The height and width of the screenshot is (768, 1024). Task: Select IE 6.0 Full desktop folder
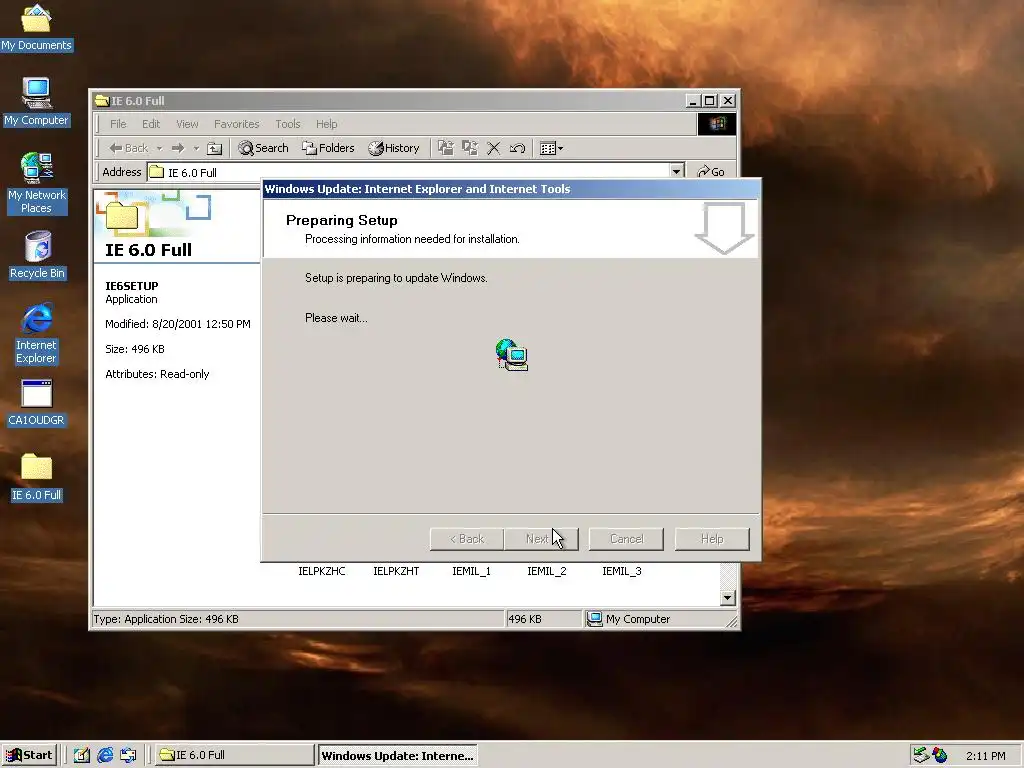coord(36,477)
